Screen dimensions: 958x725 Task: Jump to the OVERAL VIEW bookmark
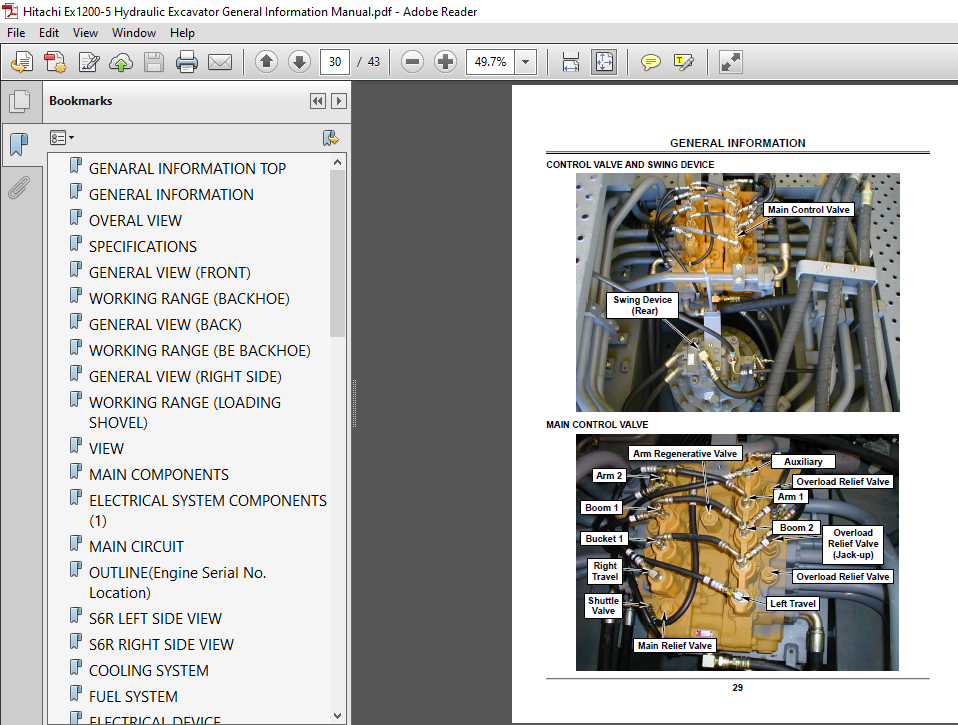(x=135, y=220)
